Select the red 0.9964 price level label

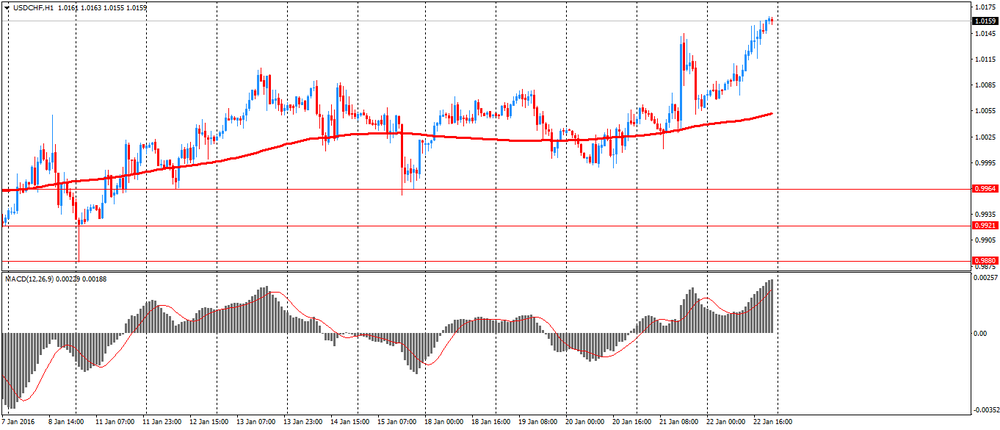(983, 188)
